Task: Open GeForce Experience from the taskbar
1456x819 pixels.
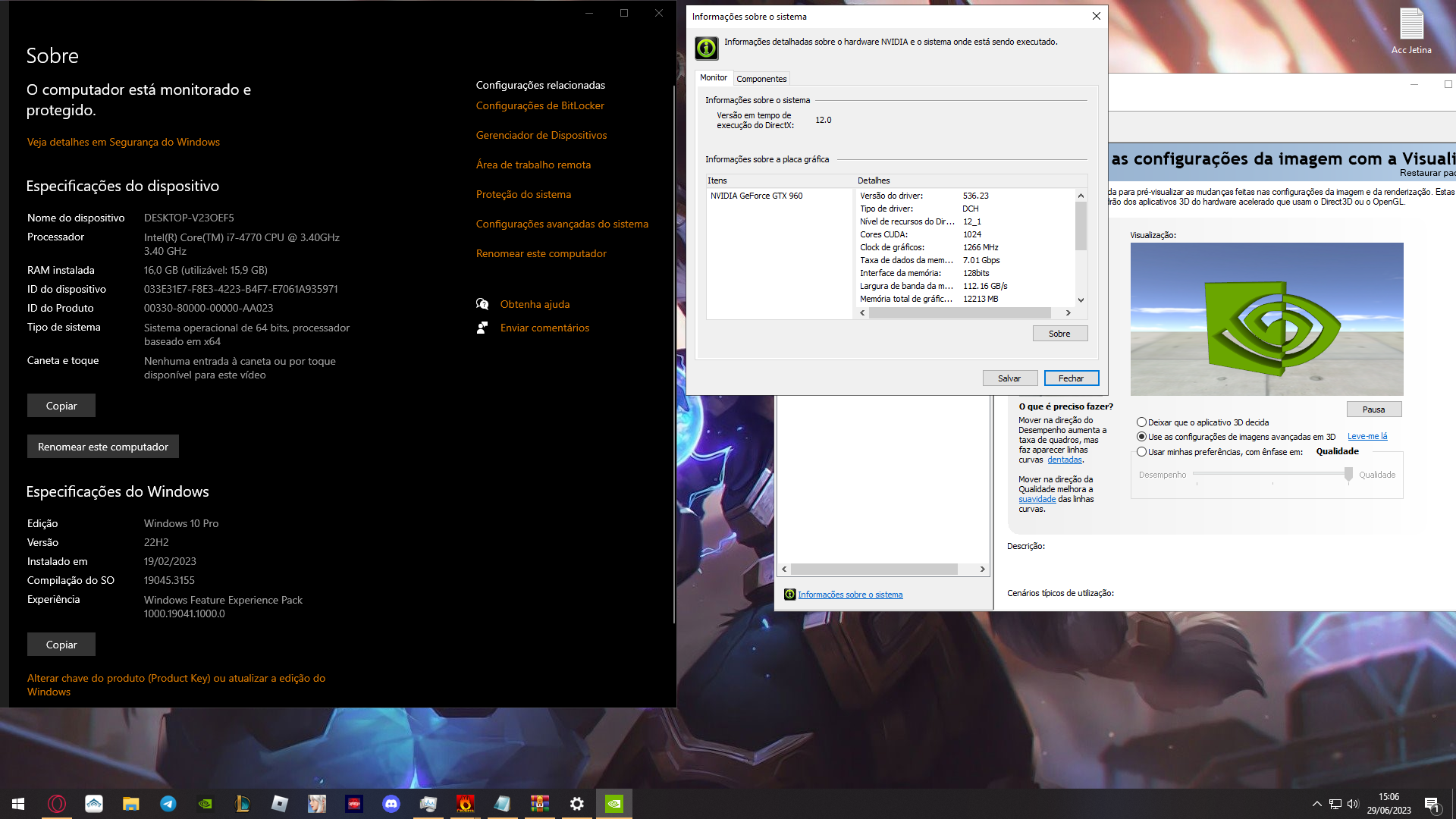Action: pyautogui.click(x=206, y=804)
